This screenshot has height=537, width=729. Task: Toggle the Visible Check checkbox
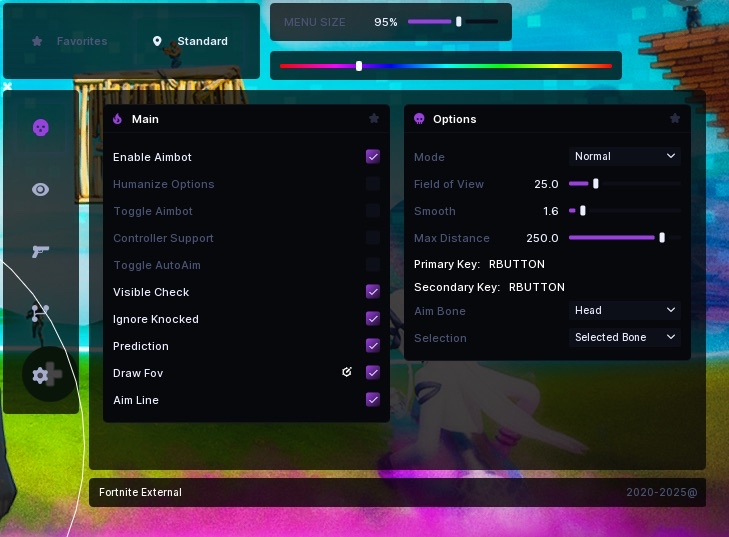pyautogui.click(x=373, y=292)
